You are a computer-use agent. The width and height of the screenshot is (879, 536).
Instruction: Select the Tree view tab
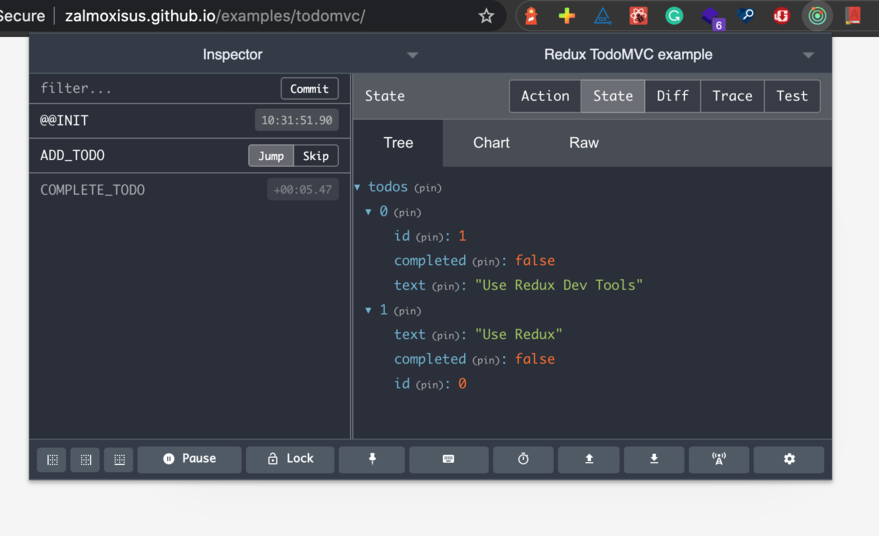(398, 143)
